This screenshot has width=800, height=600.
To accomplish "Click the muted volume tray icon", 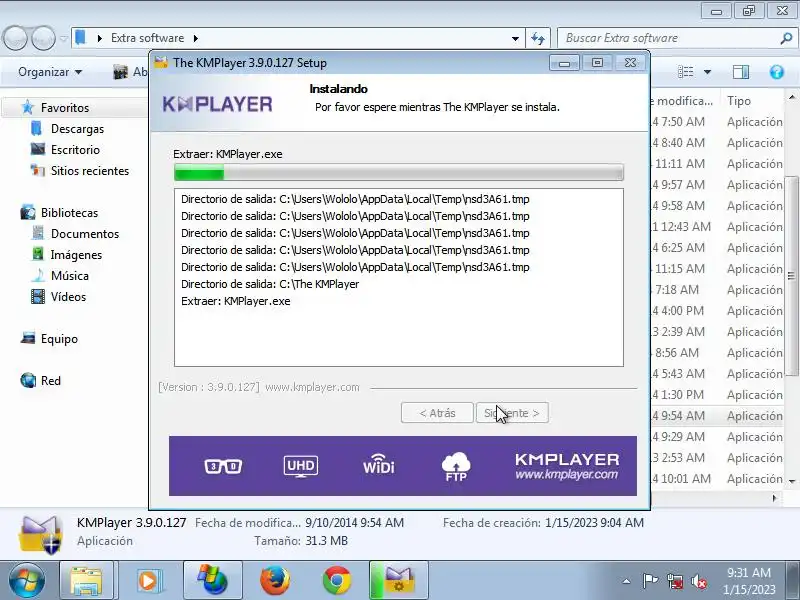I will tap(699, 581).
